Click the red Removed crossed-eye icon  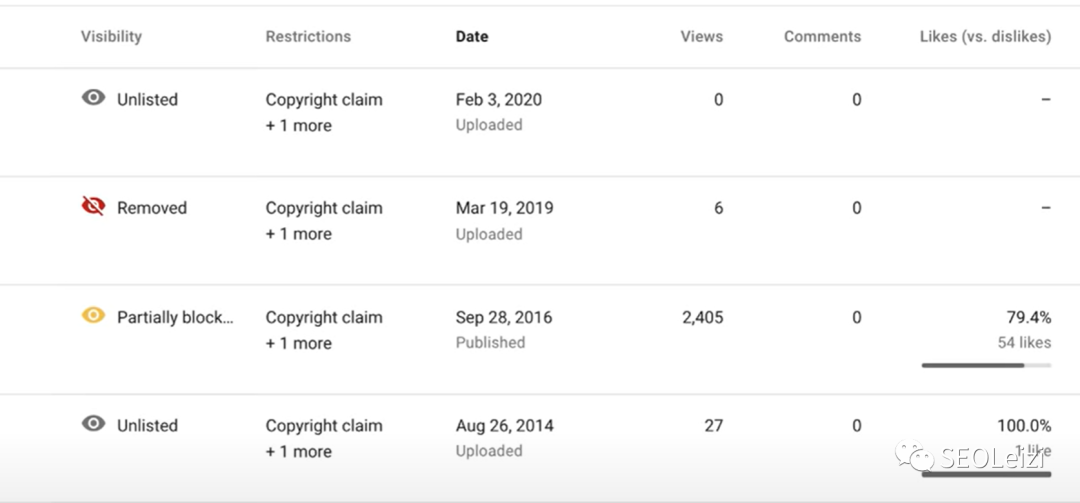93,207
